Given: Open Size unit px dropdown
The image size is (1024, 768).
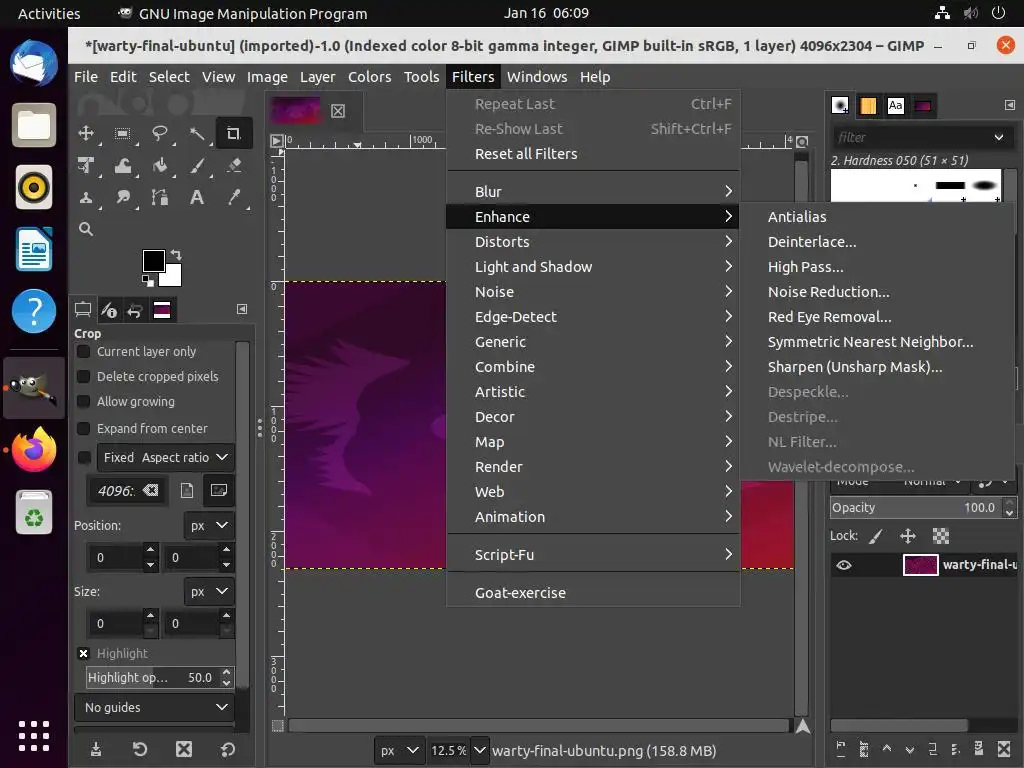Looking at the screenshot, I should tap(209, 592).
